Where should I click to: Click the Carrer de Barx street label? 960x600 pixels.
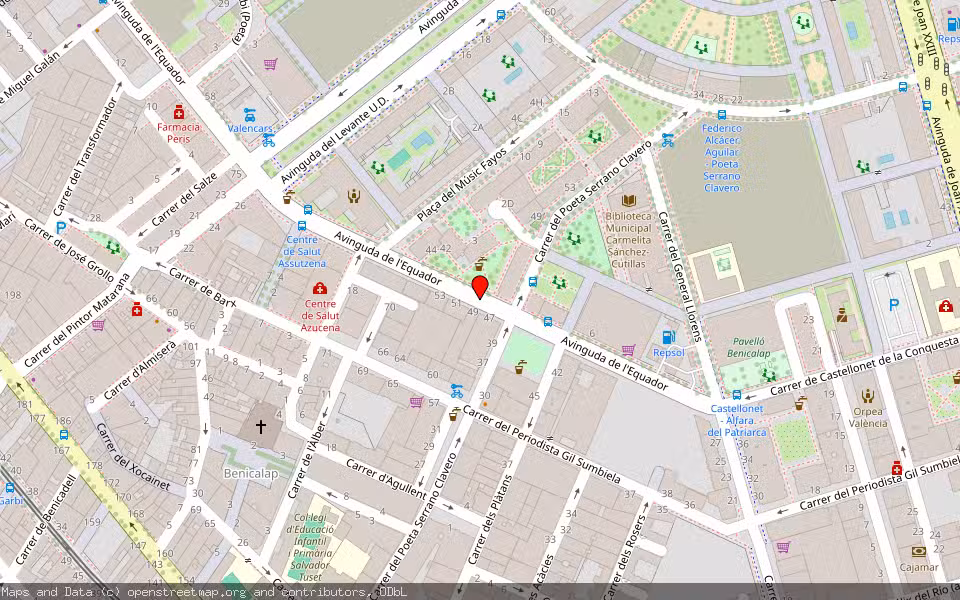201,287
